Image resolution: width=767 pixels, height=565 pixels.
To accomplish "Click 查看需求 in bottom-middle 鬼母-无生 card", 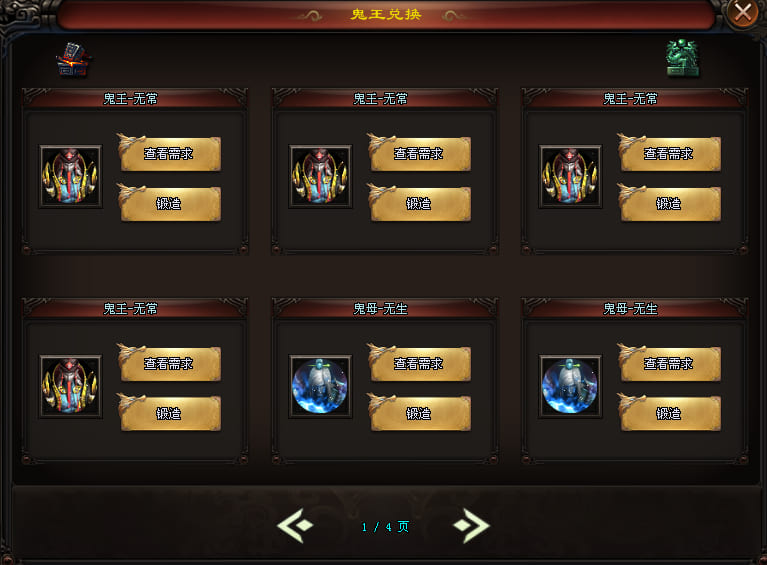I will 420,363.
